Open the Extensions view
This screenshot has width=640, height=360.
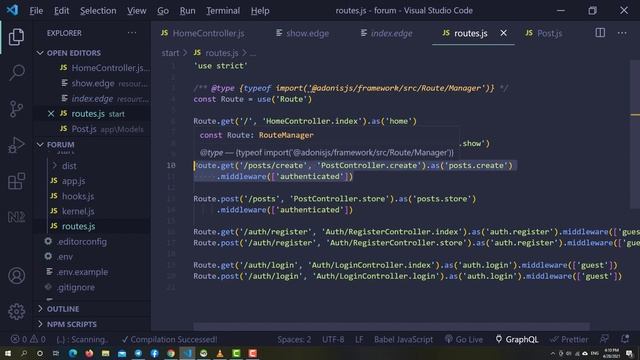(x=16, y=181)
